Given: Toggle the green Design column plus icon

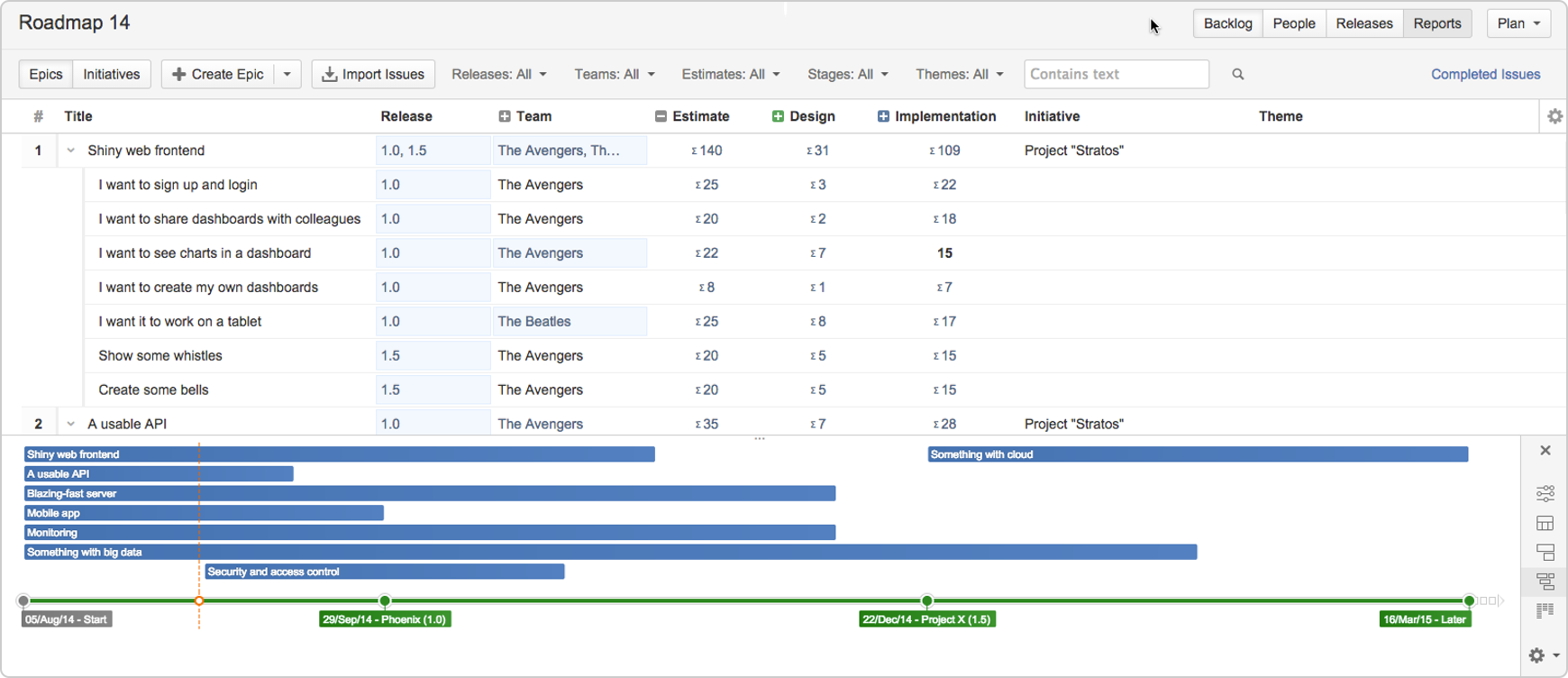Looking at the screenshot, I should (x=778, y=116).
